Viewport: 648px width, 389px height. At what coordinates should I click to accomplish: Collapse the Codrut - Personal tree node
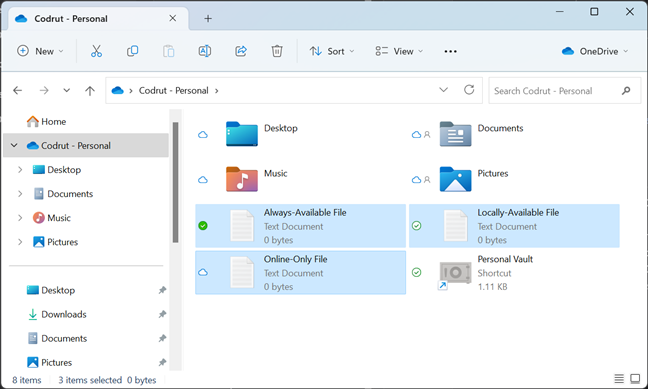pyautogui.click(x=14, y=146)
